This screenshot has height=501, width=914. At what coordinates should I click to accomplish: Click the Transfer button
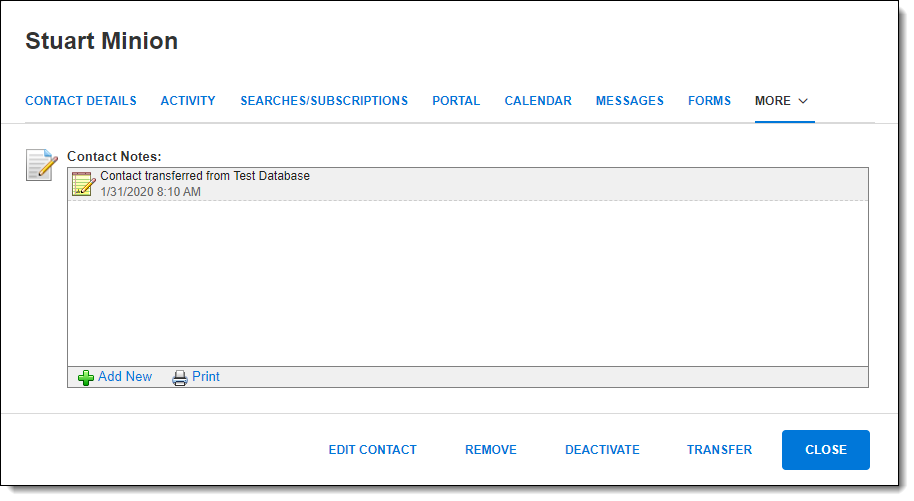click(x=719, y=450)
